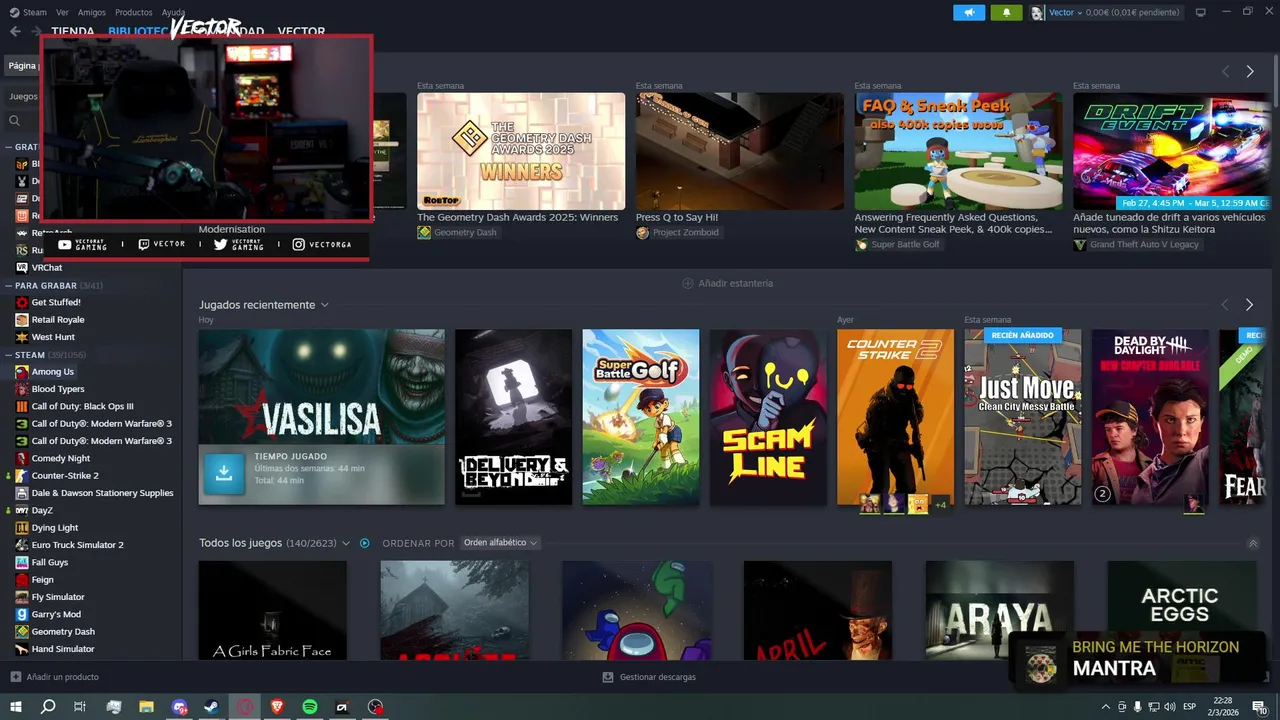Open the Productos menu
Image resolution: width=1280 pixels, height=720 pixels.
click(x=134, y=12)
